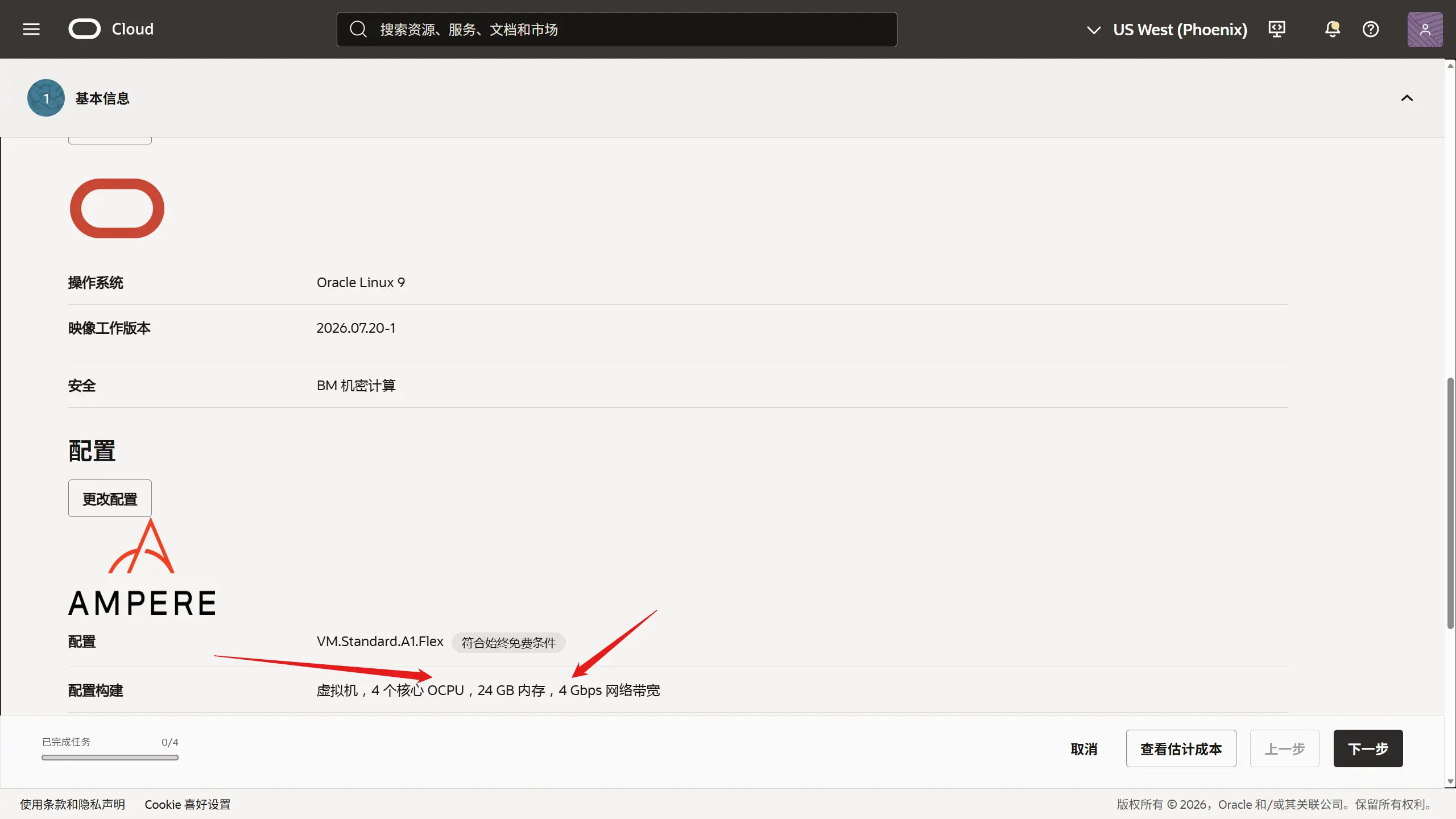Click the 基本信息 step title
Image resolution: width=1456 pixels, height=819 pixels.
pos(102,98)
